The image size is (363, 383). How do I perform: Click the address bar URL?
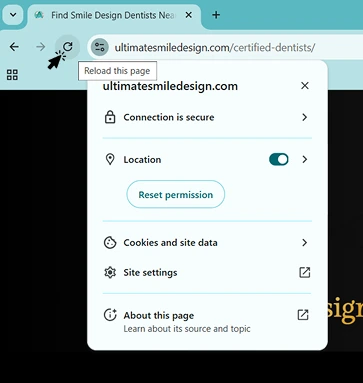[x=215, y=48]
